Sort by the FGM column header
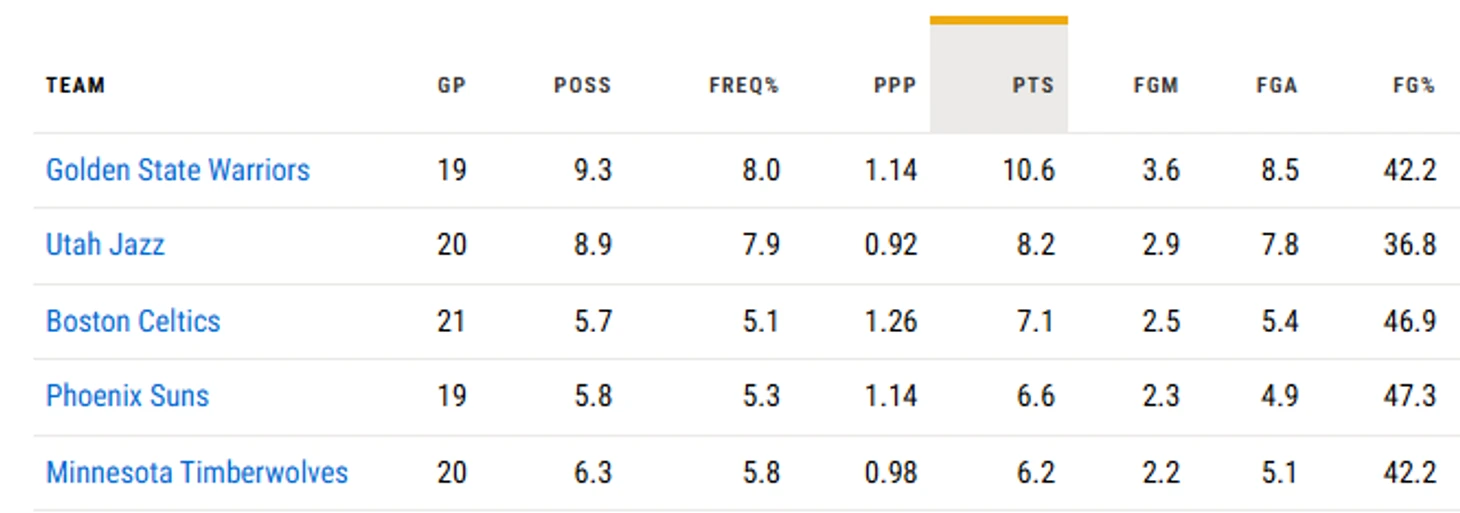This screenshot has width=1460, height=513. tap(1156, 85)
